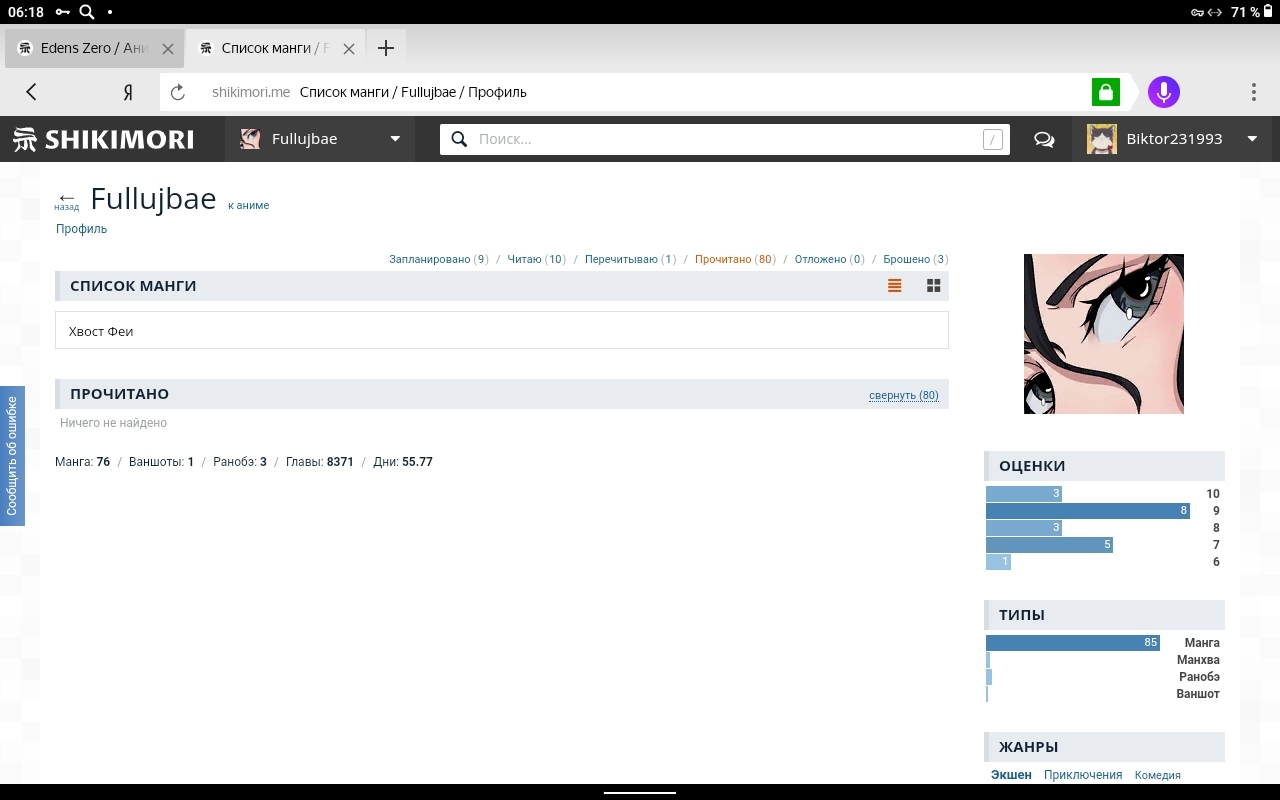Tap the voice search microphone

[x=1163, y=92]
